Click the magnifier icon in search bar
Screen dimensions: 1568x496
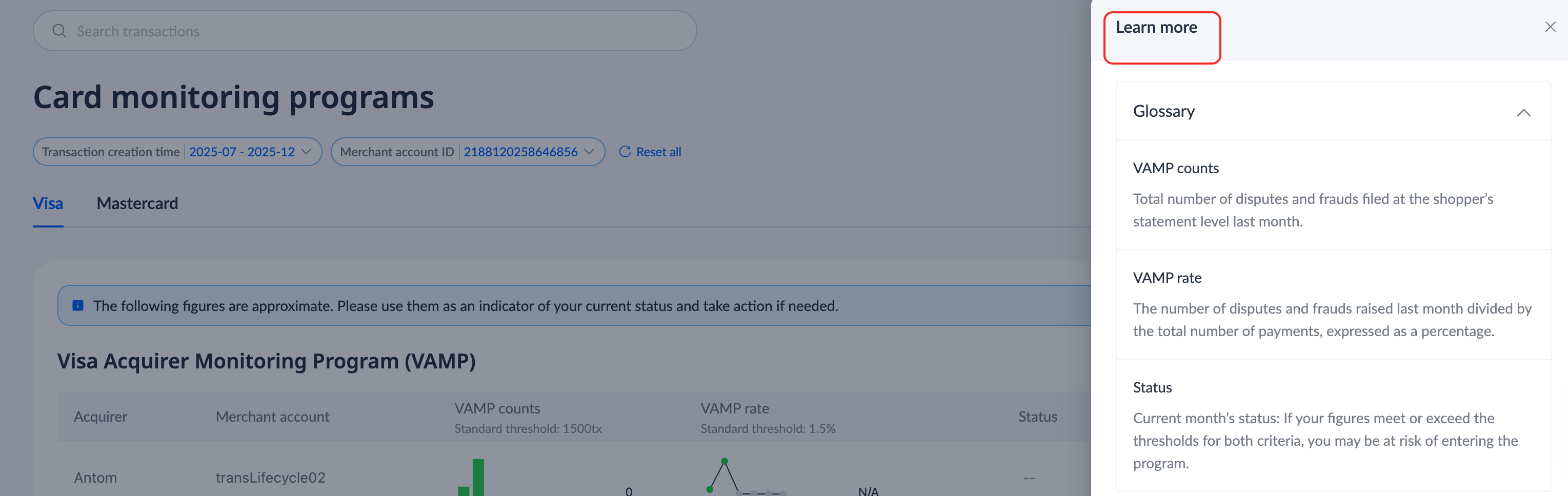(x=59, y=31)
